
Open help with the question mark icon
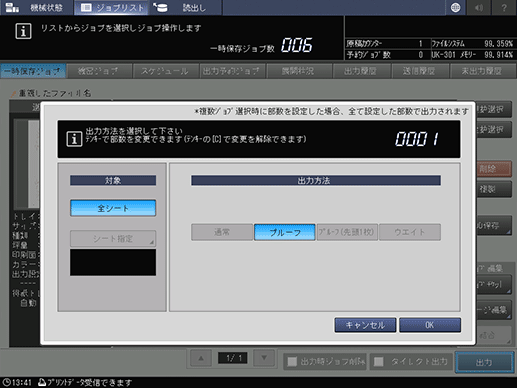tap(504, 7)
